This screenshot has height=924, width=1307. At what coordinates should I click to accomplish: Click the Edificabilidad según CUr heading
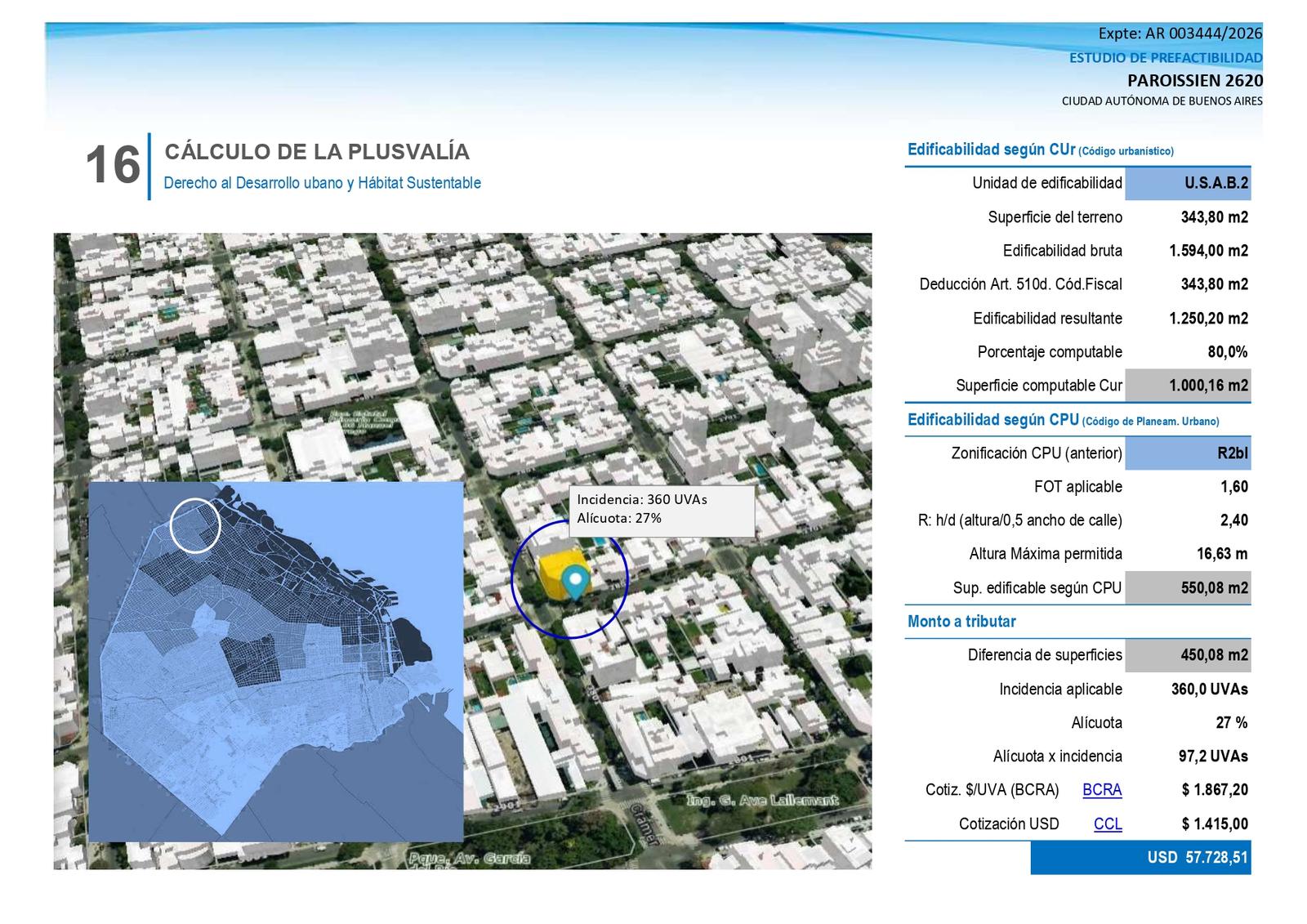pyautogui.click(x=1041, y=150)
